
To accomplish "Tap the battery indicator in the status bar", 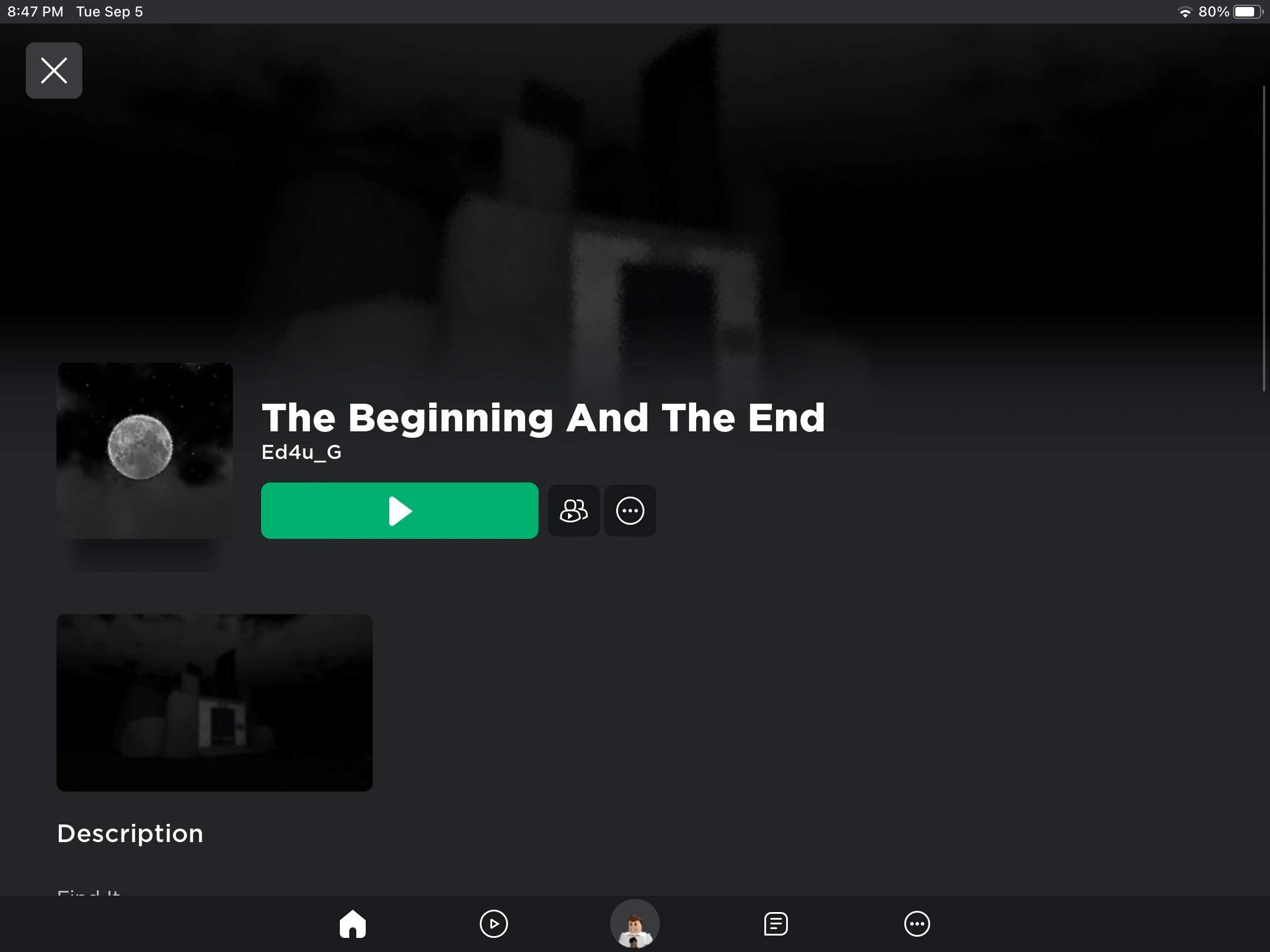I will 1248,12.
